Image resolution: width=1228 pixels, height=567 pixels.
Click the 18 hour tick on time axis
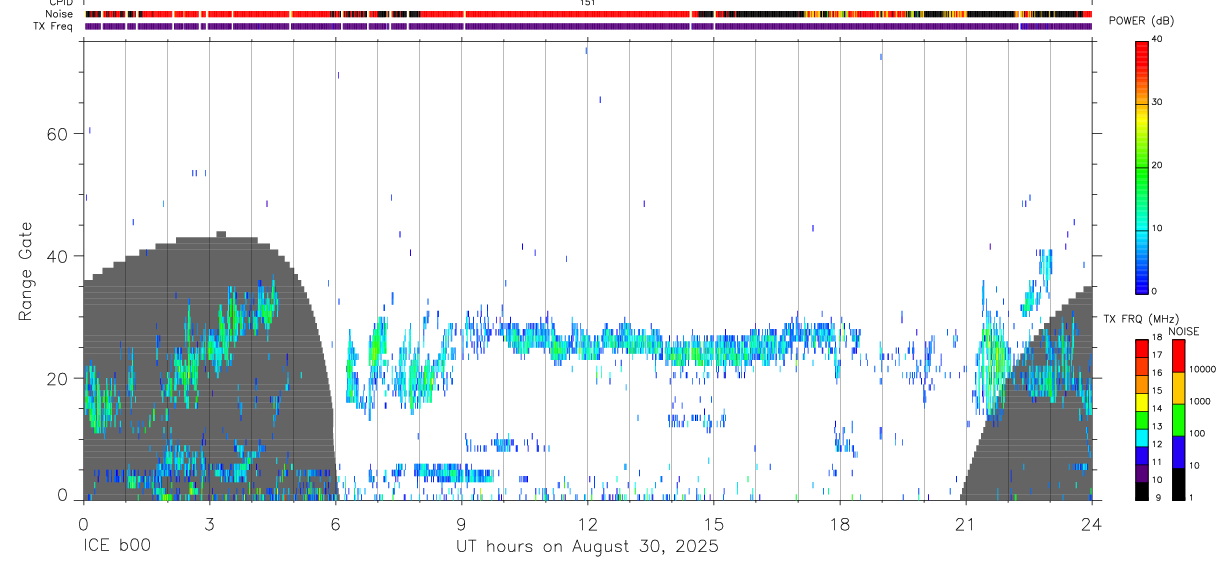[x=839, y=522]
